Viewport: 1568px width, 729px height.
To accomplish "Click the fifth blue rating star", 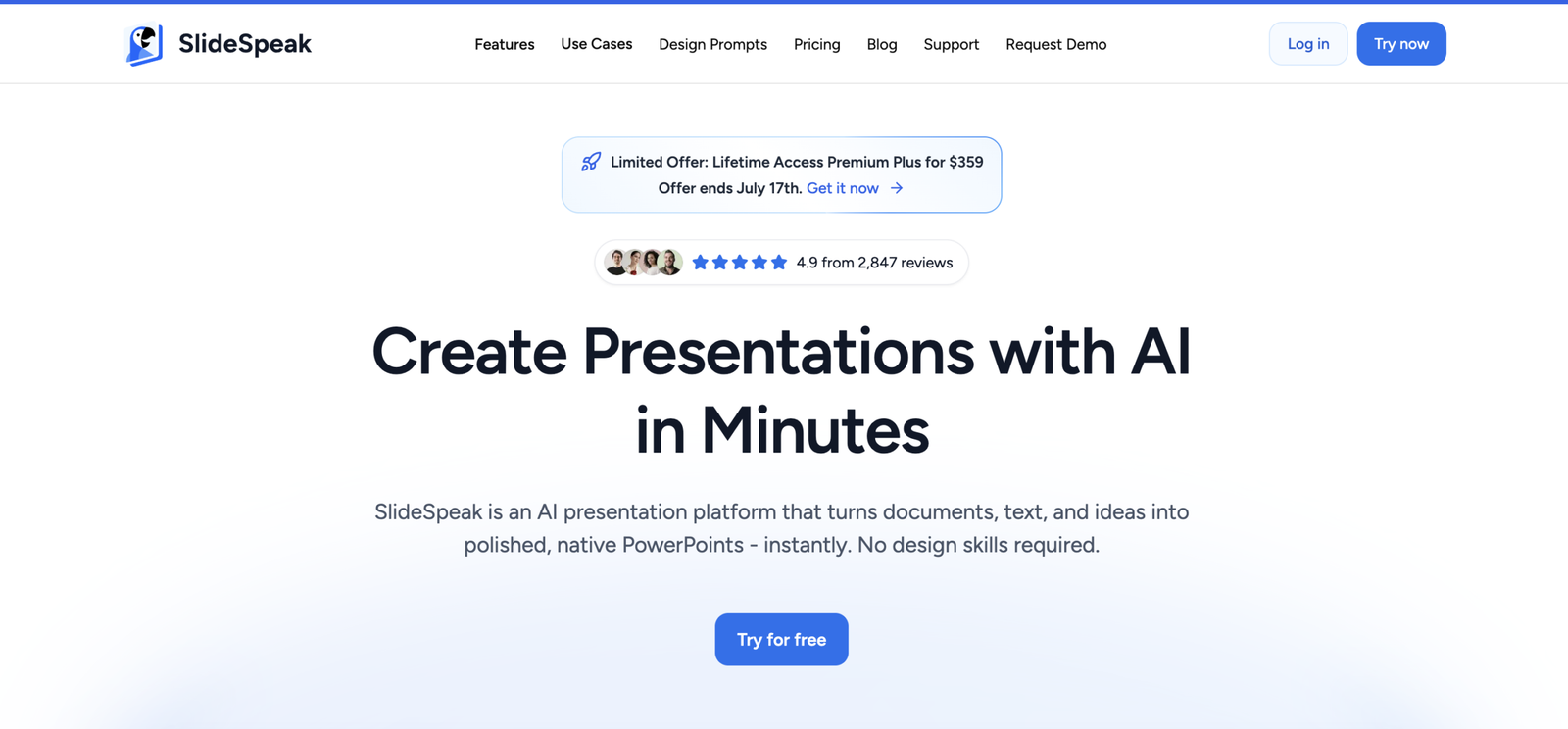I will point(779,262).
